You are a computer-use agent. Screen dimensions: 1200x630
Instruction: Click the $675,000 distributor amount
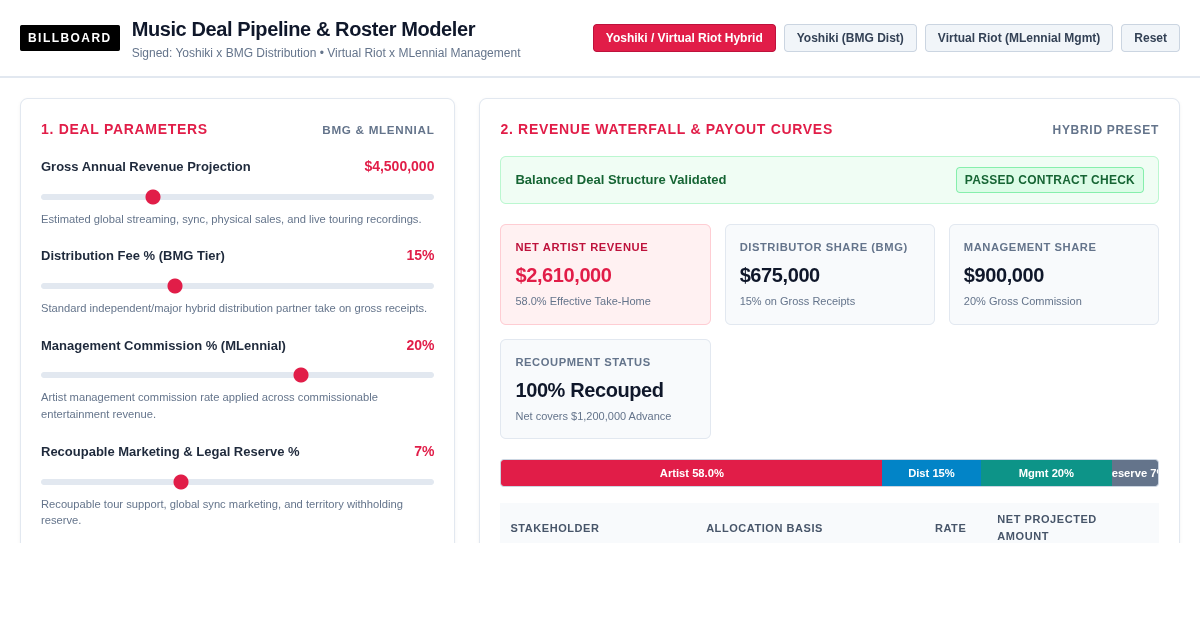[780, 275]
